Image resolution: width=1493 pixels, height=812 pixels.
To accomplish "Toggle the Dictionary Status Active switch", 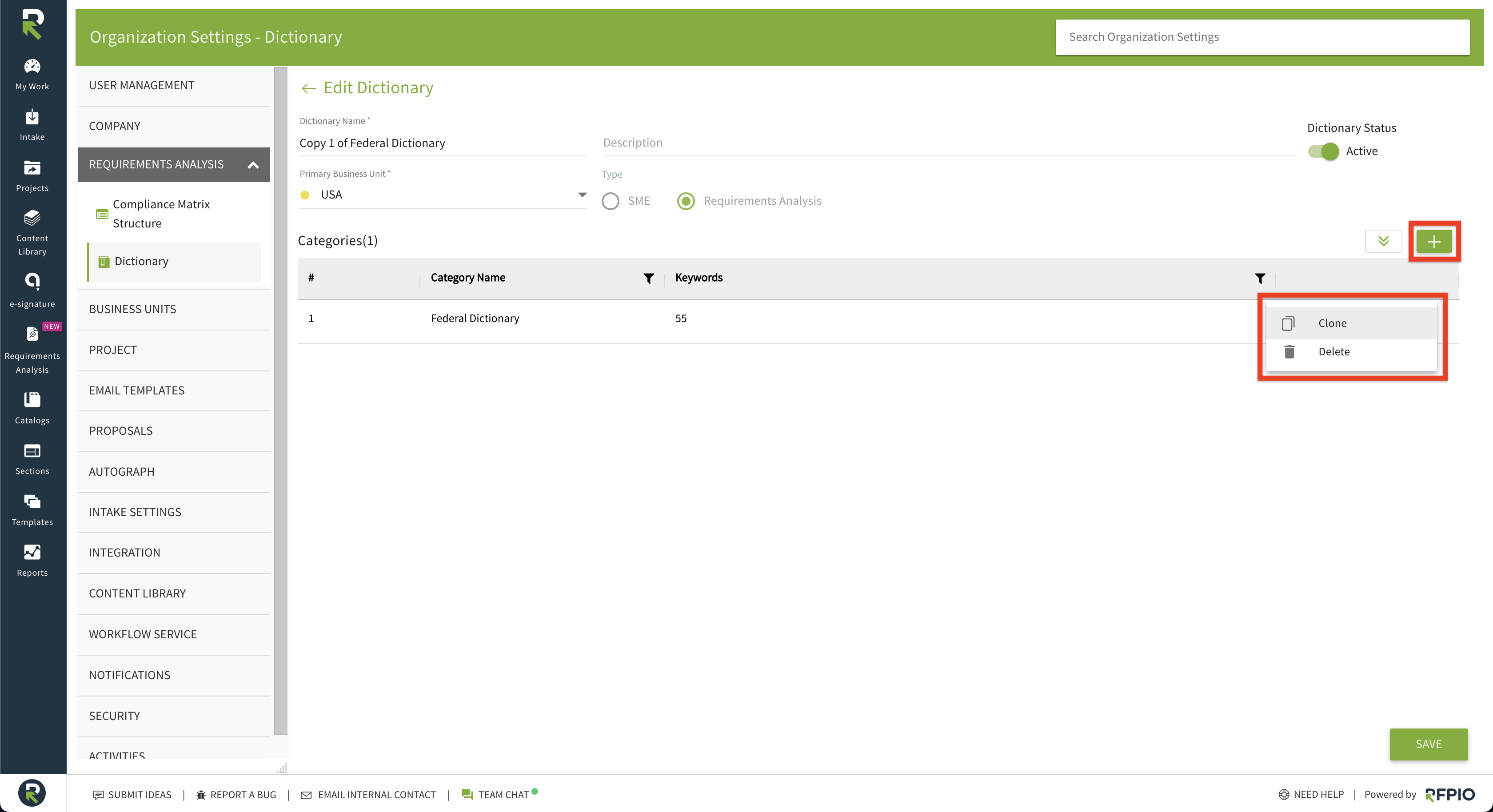I will [x=1323, y=152].
